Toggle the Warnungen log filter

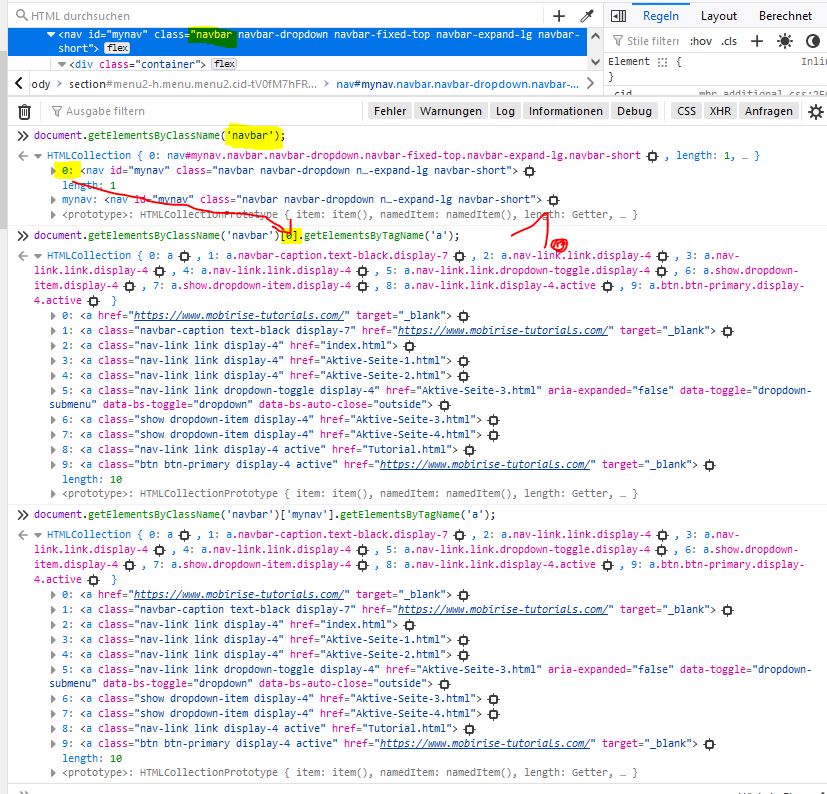click(450, 111)
